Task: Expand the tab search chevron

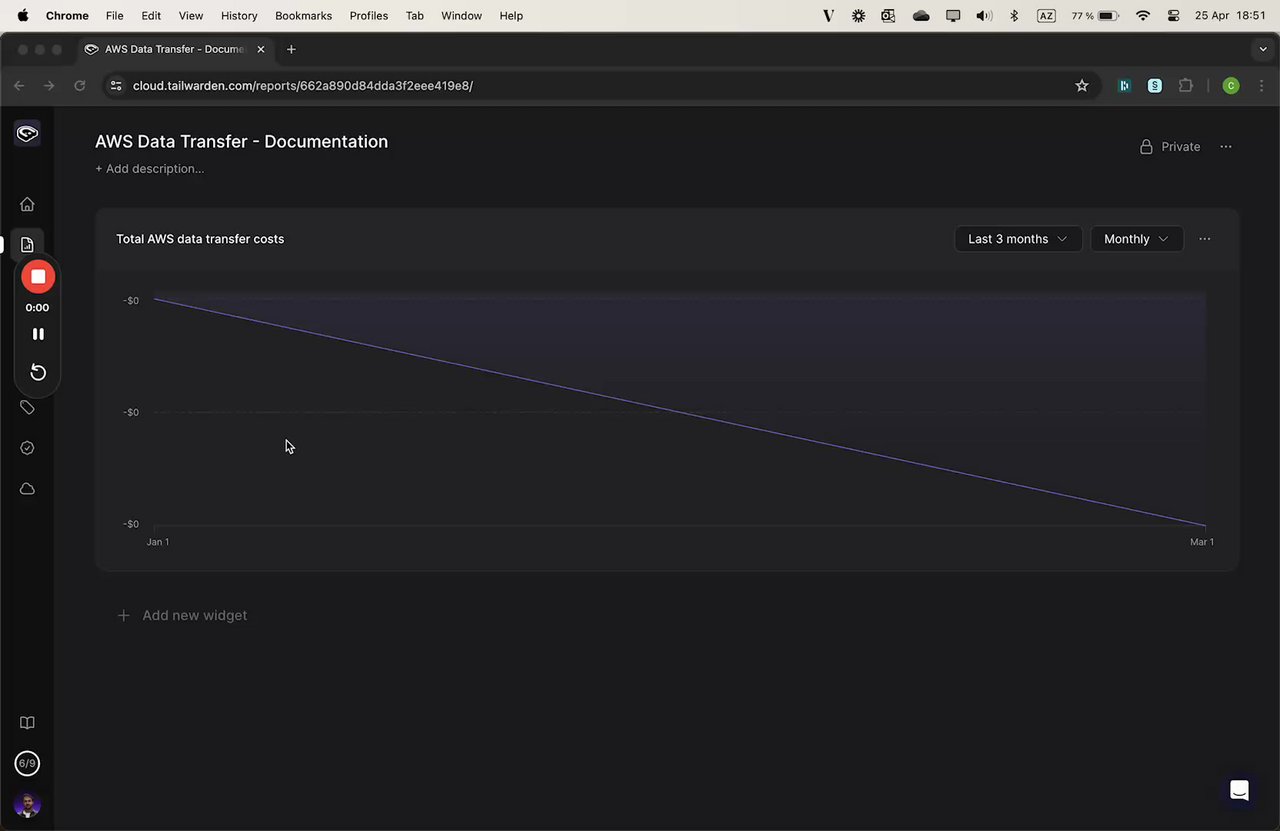Action: tap(1263, 49)
